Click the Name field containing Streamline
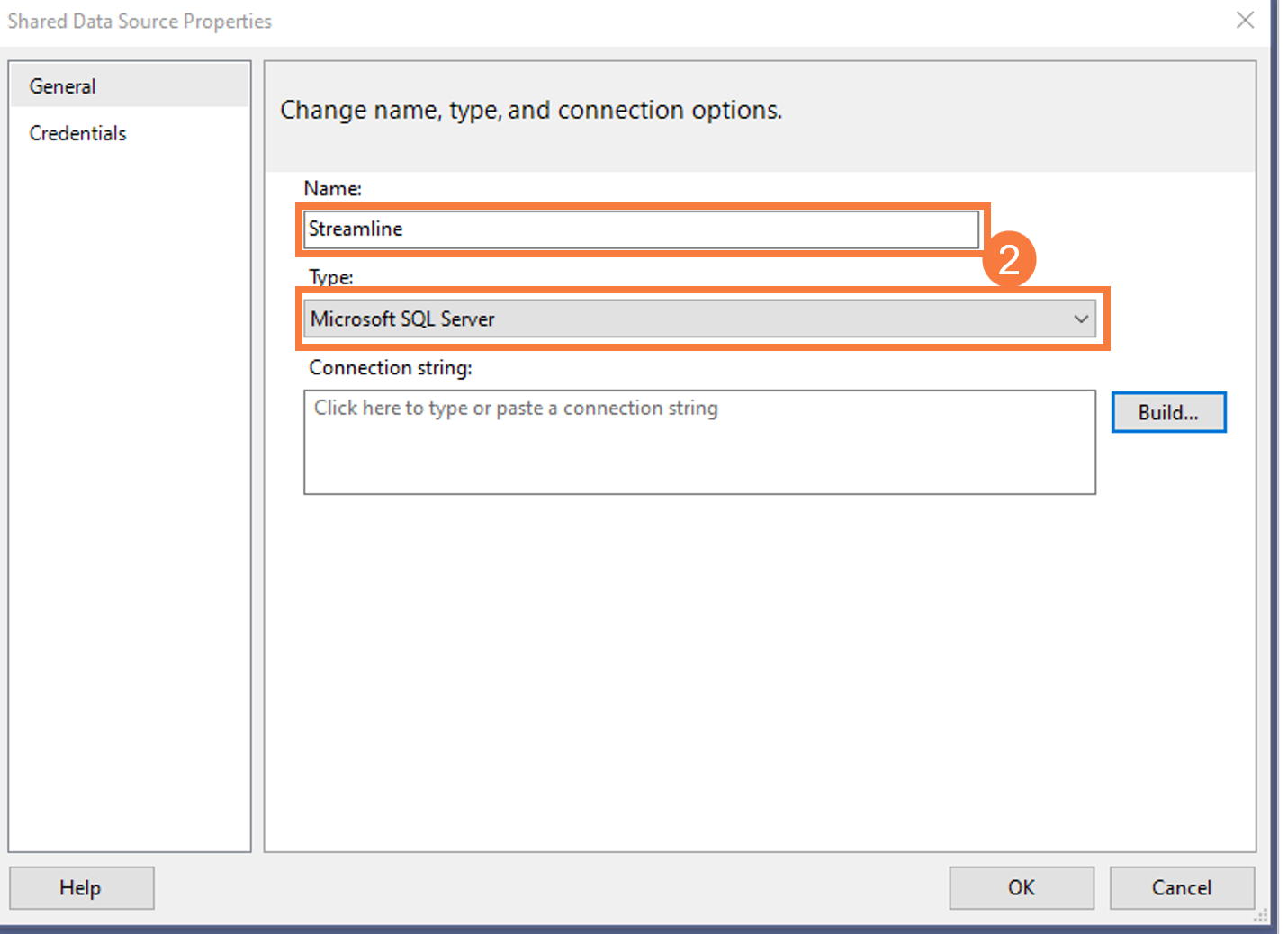Viewport: 1288px width, 934px height. point(641,229)
